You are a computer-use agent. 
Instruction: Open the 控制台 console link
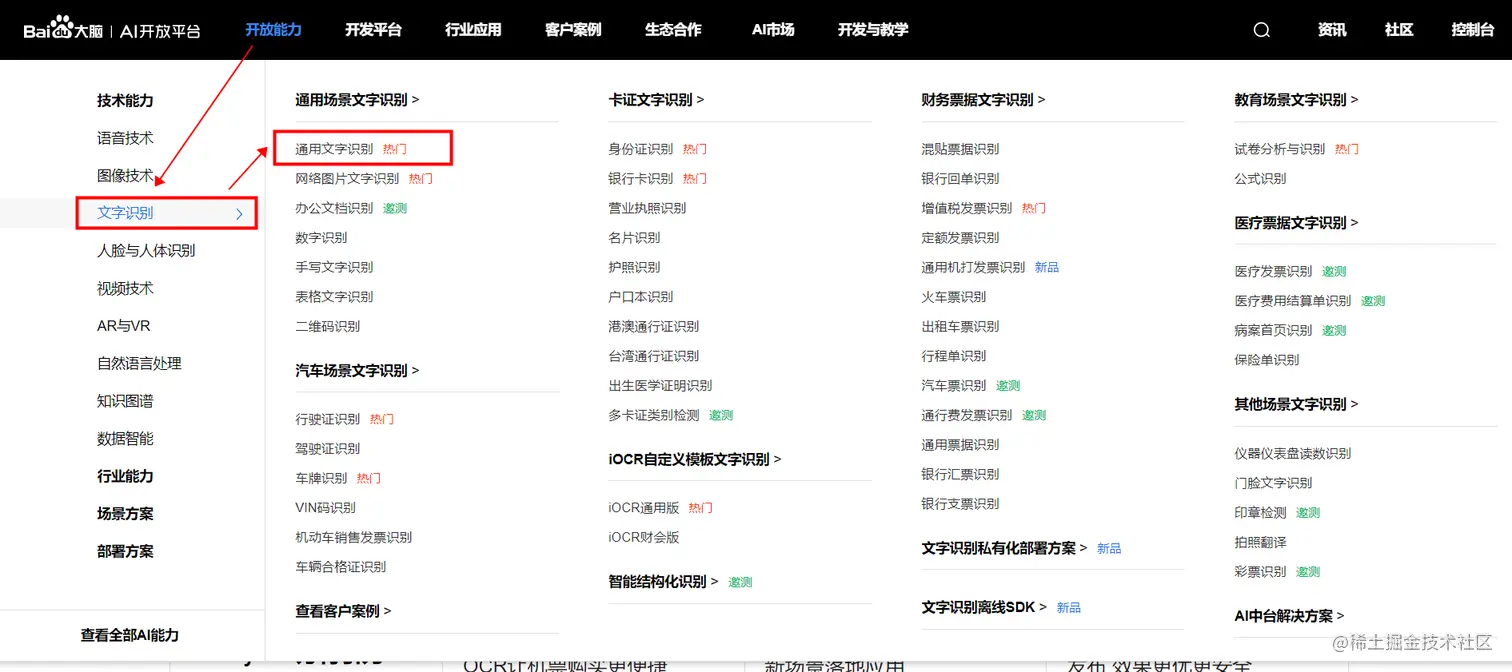1473,30
